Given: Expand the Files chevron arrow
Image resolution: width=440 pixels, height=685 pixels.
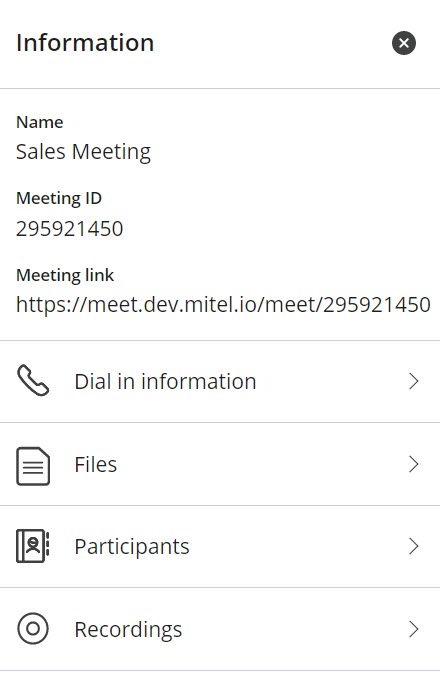Looking at the screenshot, I should coord(414,464).
